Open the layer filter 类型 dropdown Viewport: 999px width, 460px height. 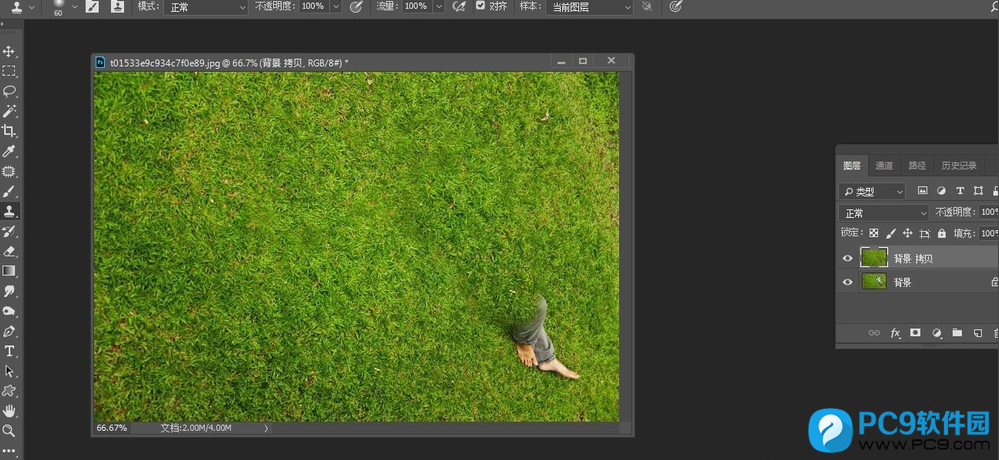(872, 191)
